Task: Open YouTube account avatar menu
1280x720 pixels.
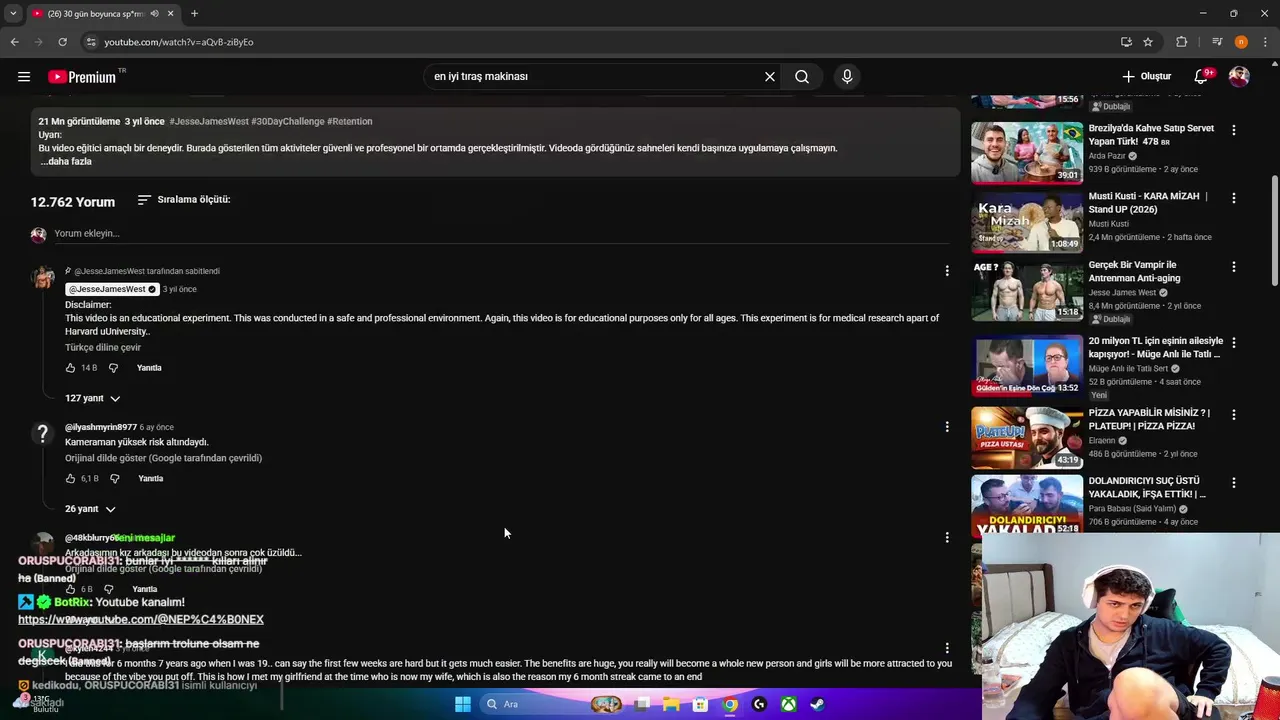Action: pyautogui.click(x=1239, y=76)
